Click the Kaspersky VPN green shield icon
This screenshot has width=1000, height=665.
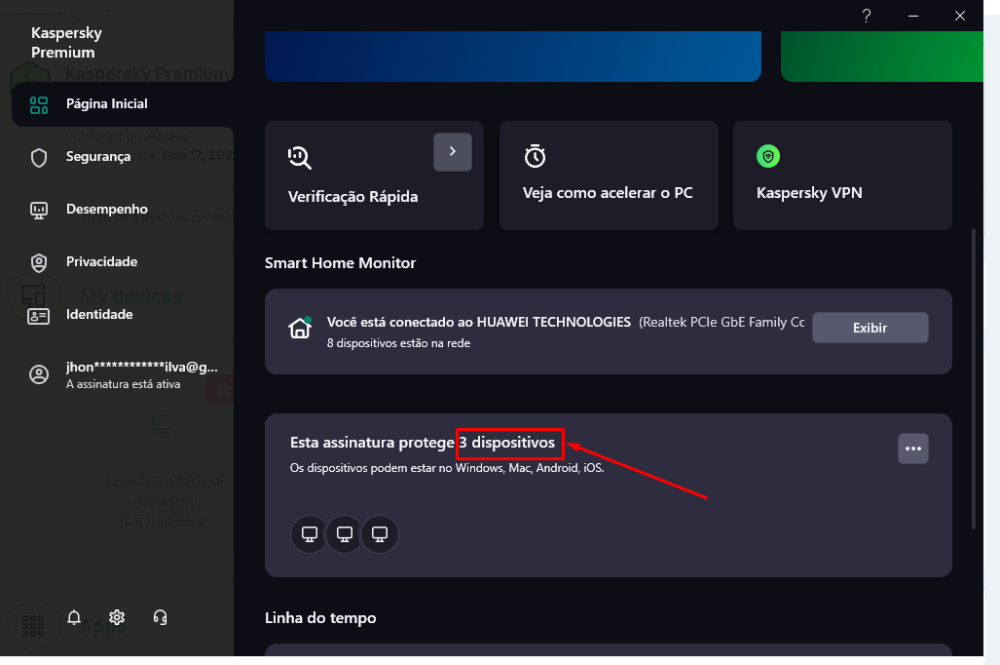click(x=768, y=156)
